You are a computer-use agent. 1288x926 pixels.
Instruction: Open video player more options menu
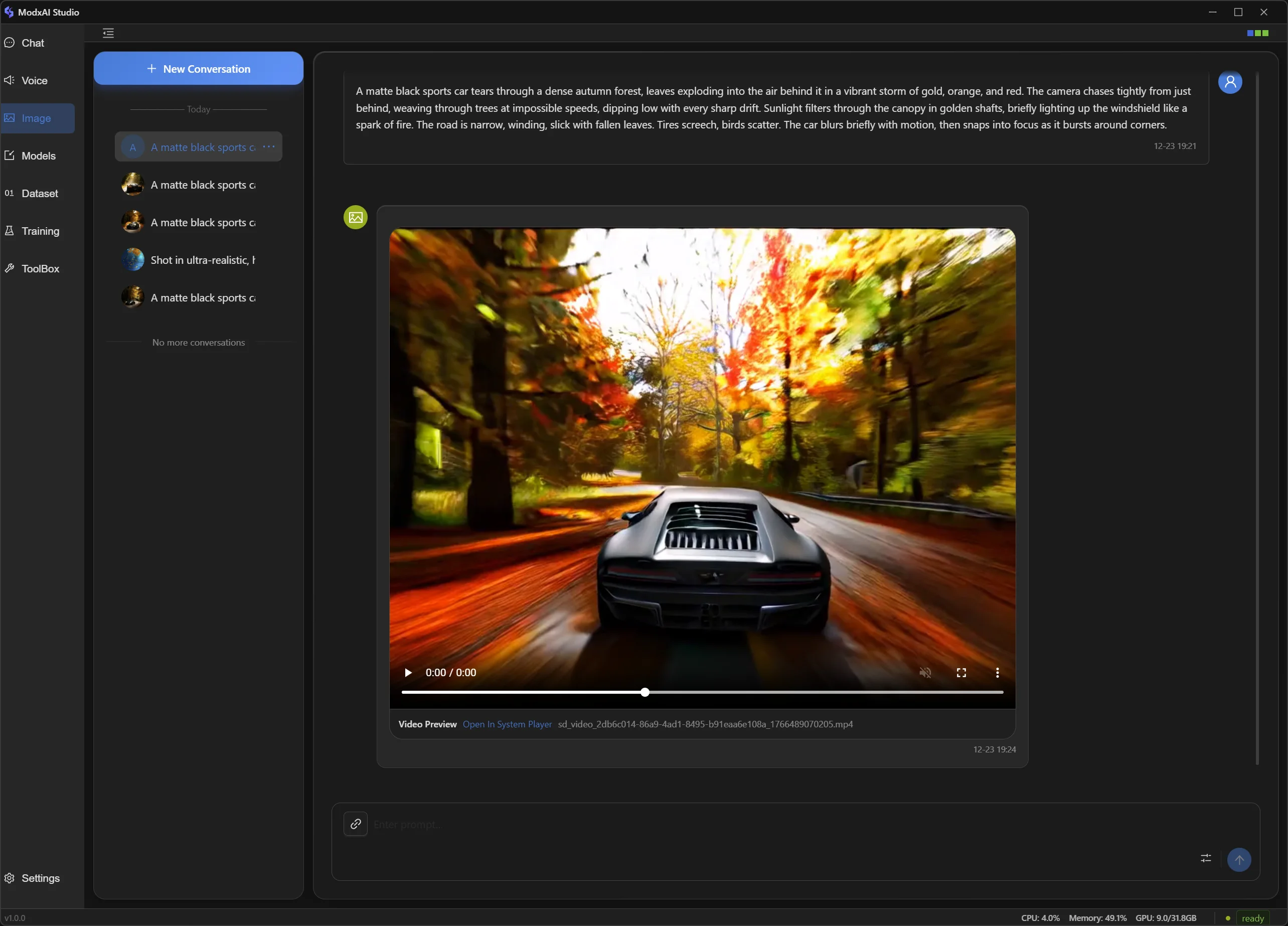[997, 673]
